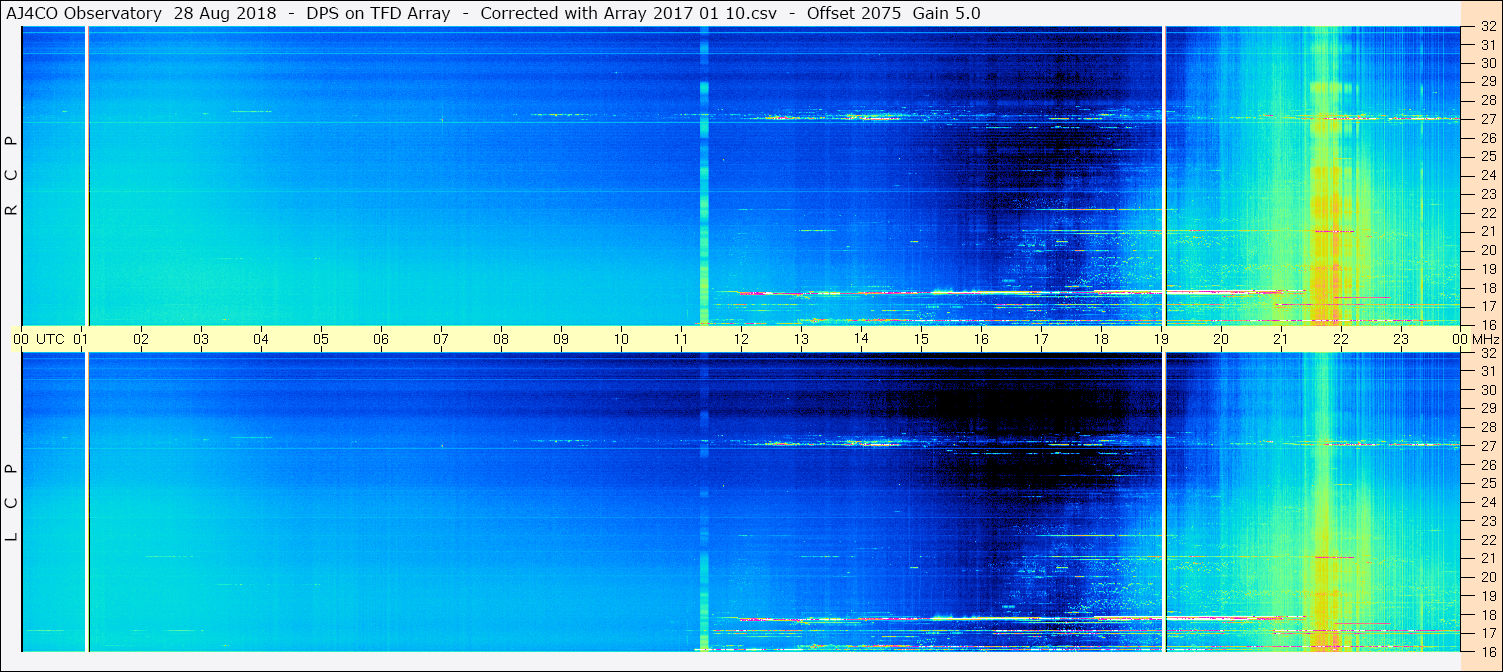Click the vertical 'L C P' panel label
1503x672 pixels.
(11, 502)
